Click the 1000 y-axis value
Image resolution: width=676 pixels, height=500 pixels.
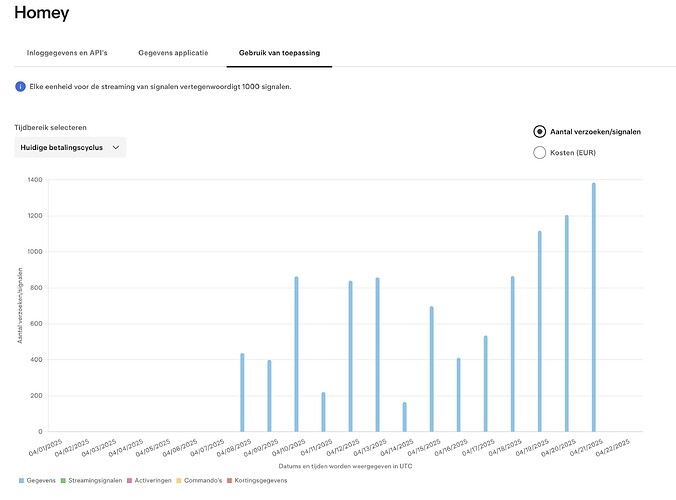click(x=35, y=252)
